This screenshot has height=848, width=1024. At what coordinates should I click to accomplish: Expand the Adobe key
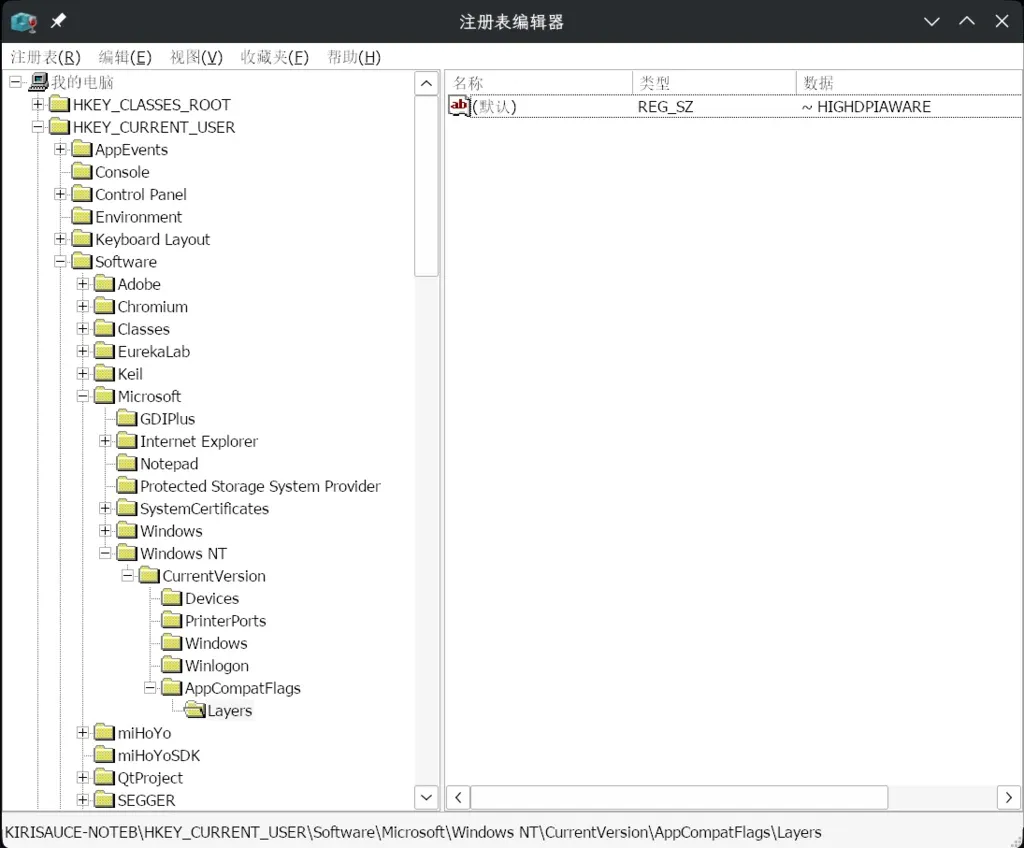click(83, 284)
